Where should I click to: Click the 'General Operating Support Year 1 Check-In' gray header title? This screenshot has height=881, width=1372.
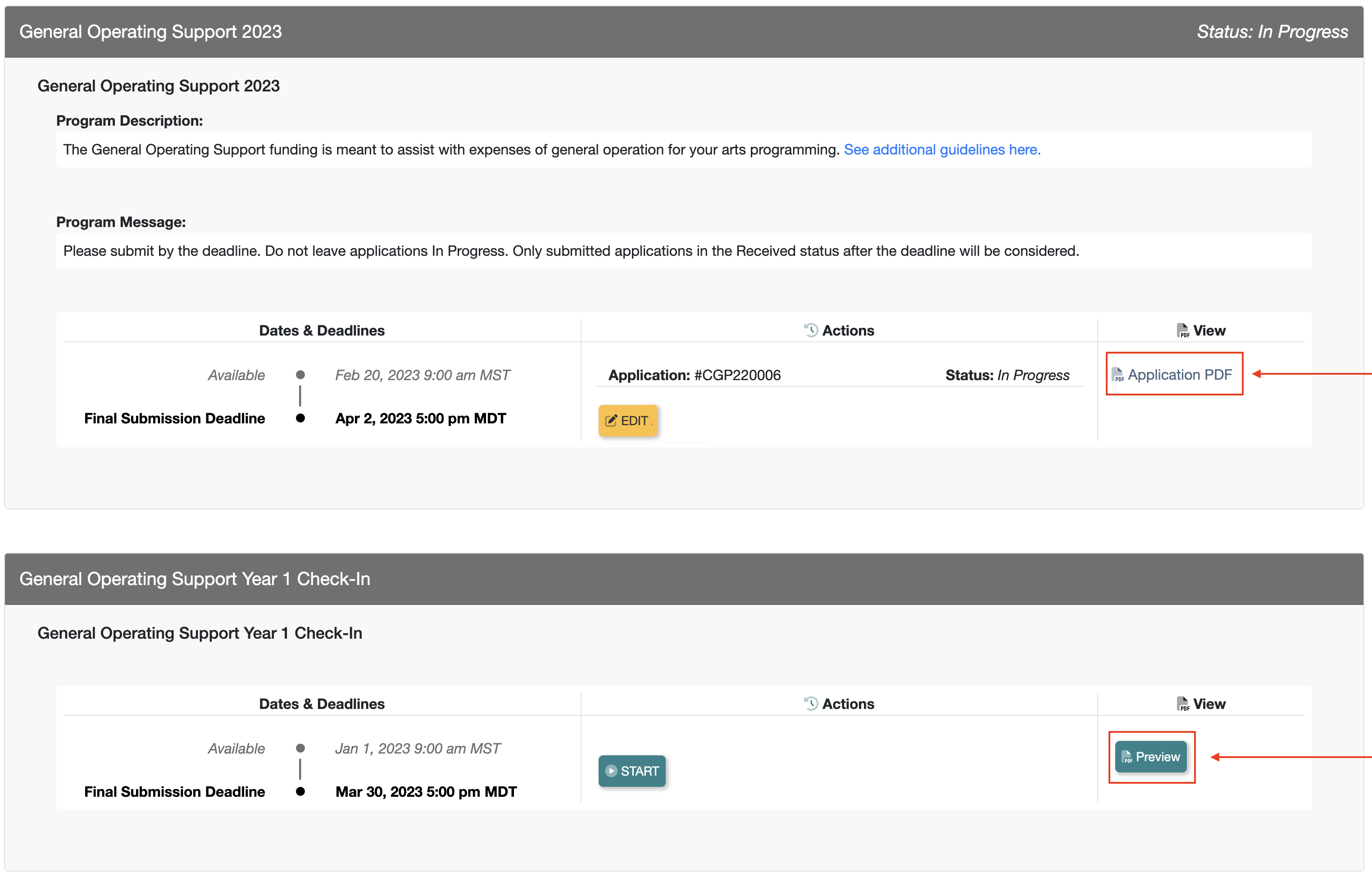(x=195, y=579)
